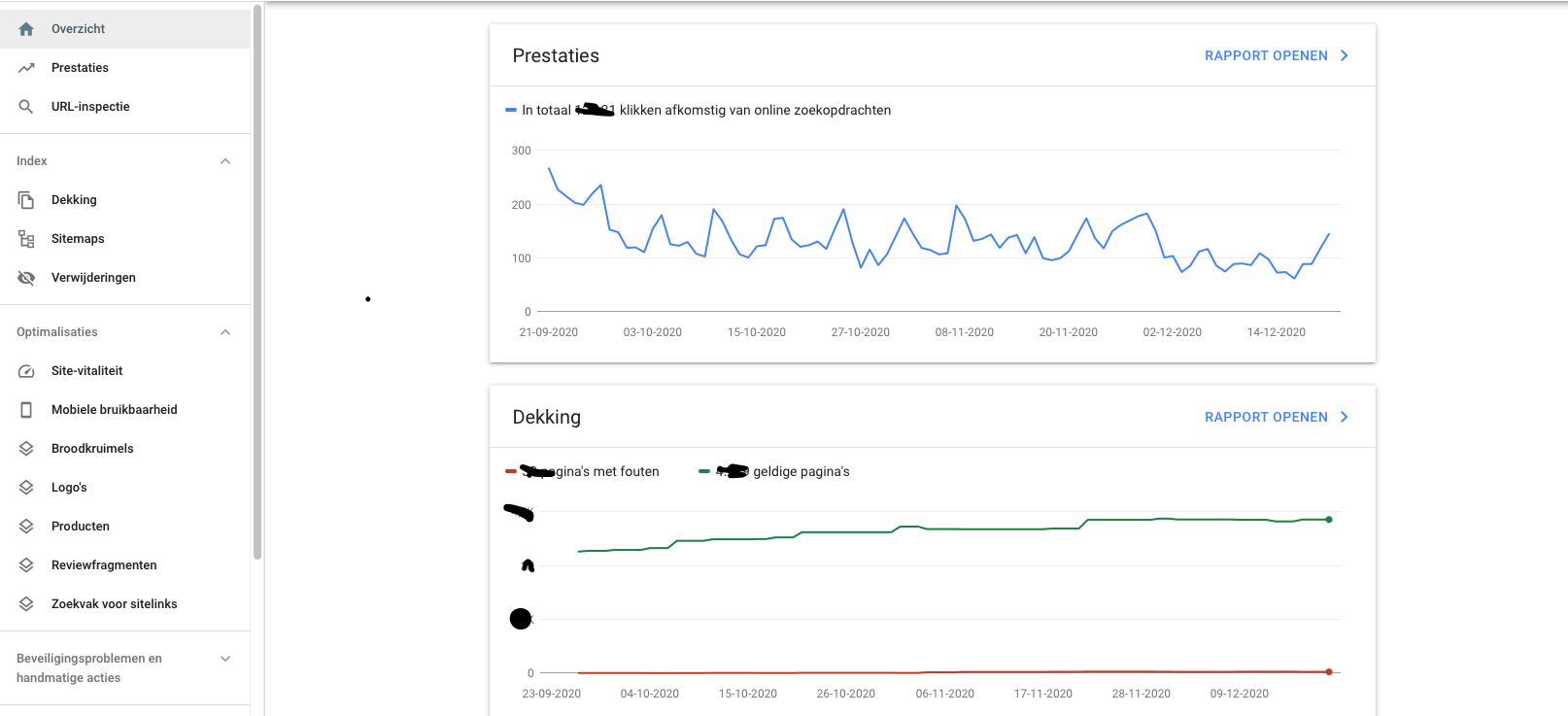Image resolution: width=1568 pixels, height=716 pixels.
Task: Click the green geldige pagina's legend marker
Action: (x=704, y=472)
